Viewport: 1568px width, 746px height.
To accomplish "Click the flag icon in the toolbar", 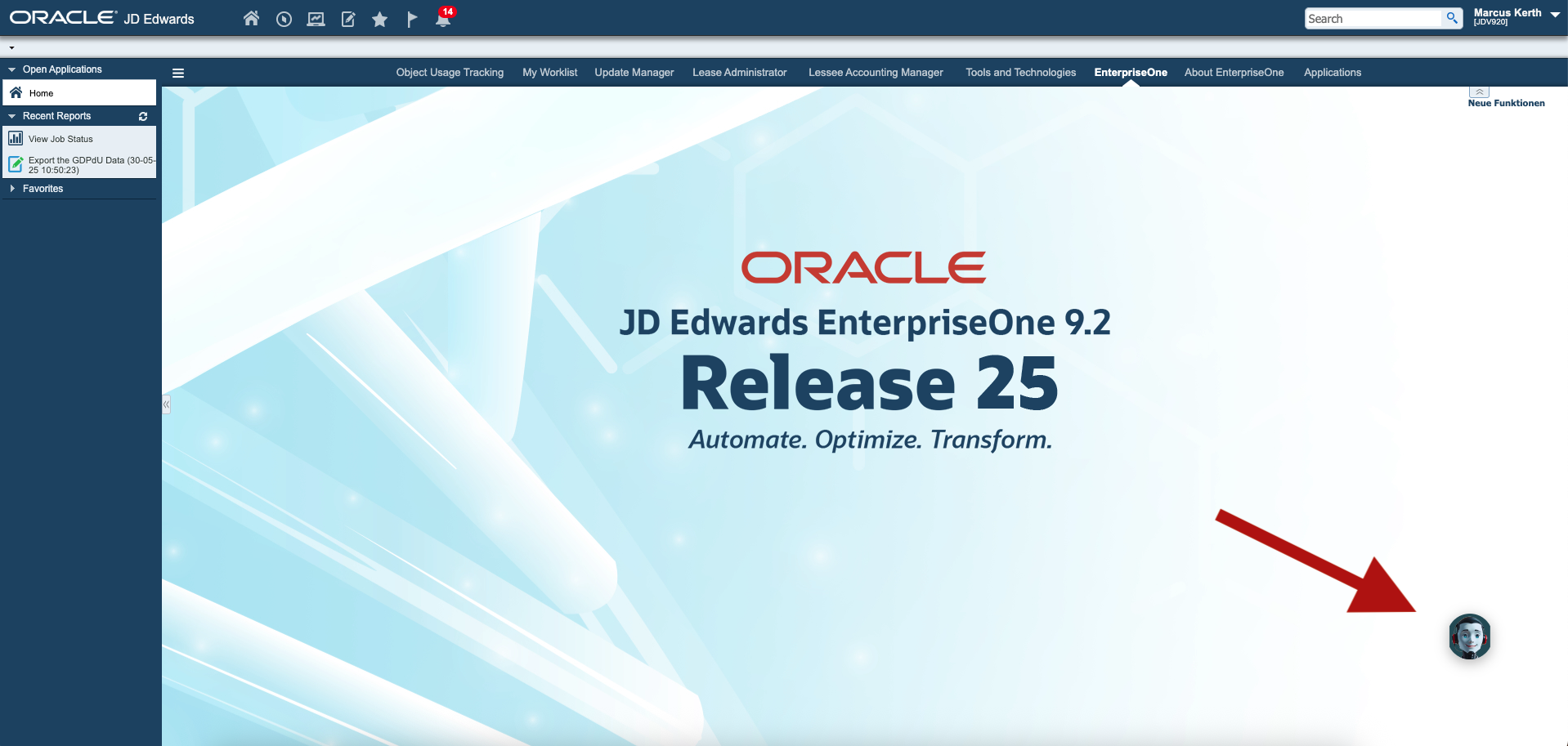I will (411, 18).
